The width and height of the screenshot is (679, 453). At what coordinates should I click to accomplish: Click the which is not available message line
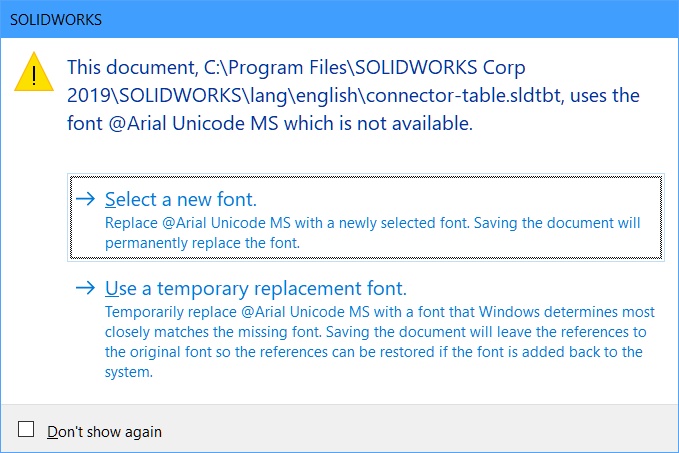pyautogui.click(x=270, y=124)
